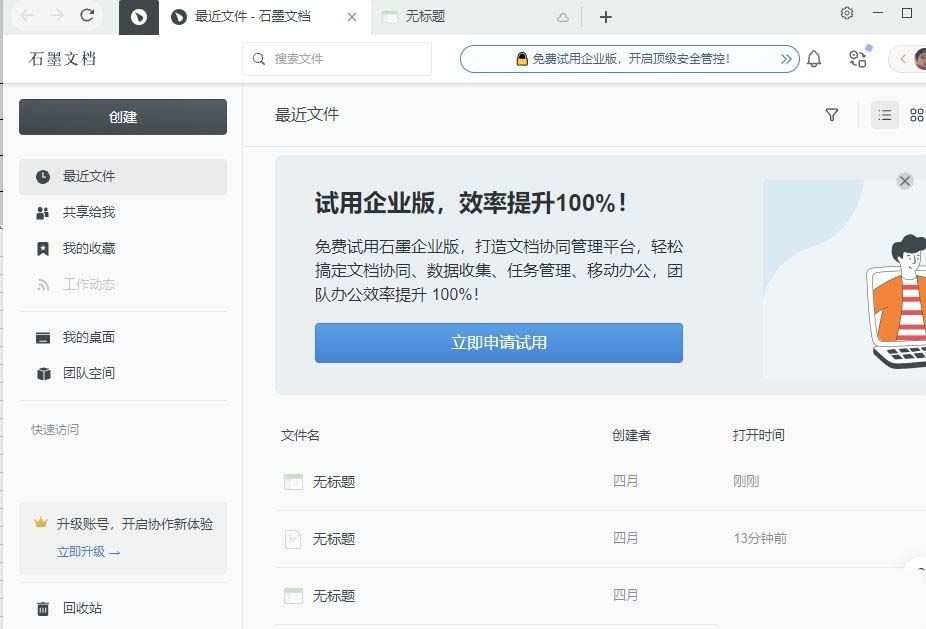Open a new tab with plus
The height and width of the screenshot is (629, 926).
tap(605, 17)
